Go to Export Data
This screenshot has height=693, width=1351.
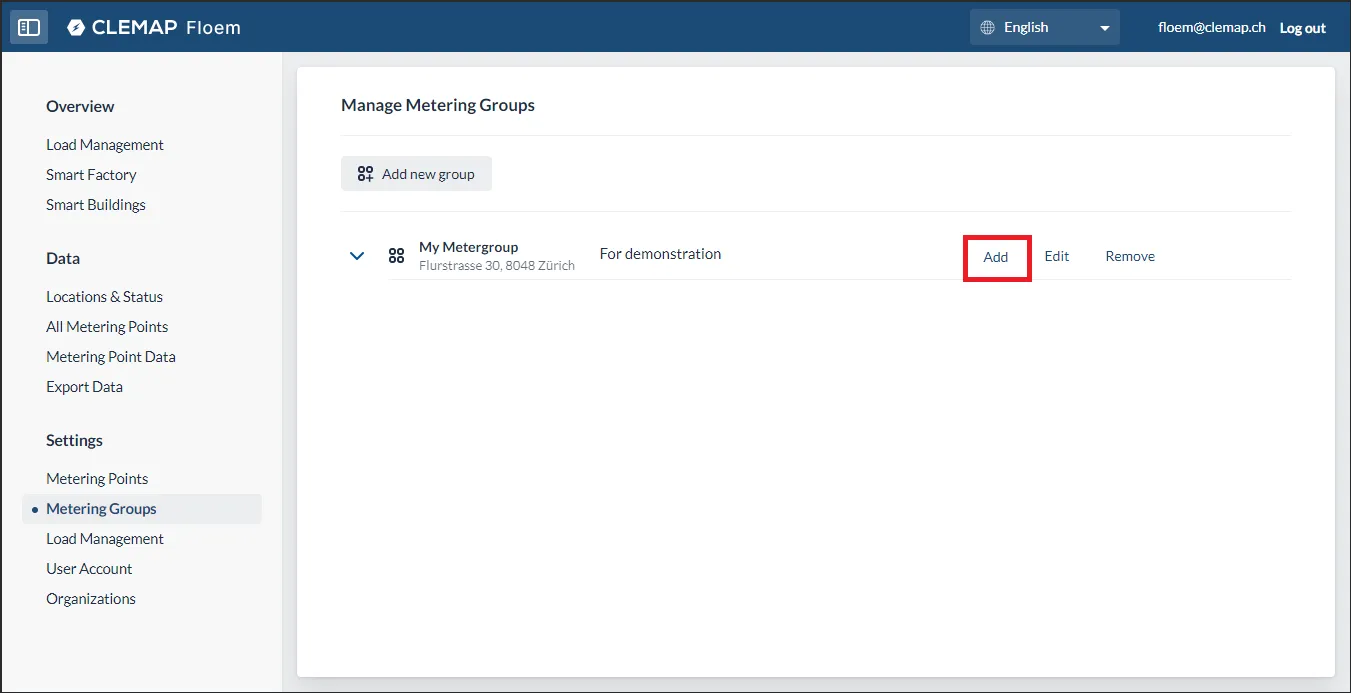(84, 387)
